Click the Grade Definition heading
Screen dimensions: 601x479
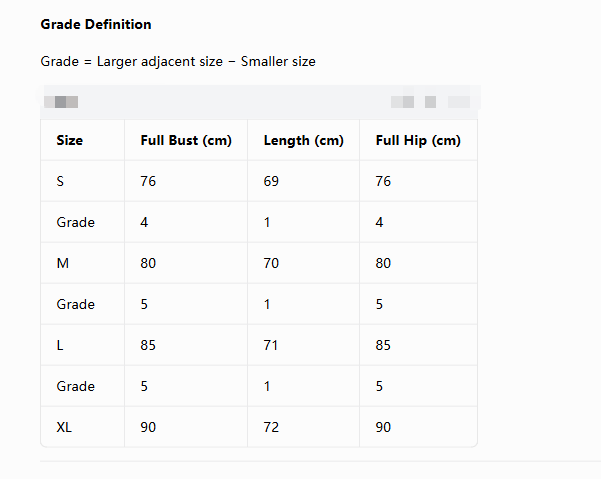coord(96,25)
